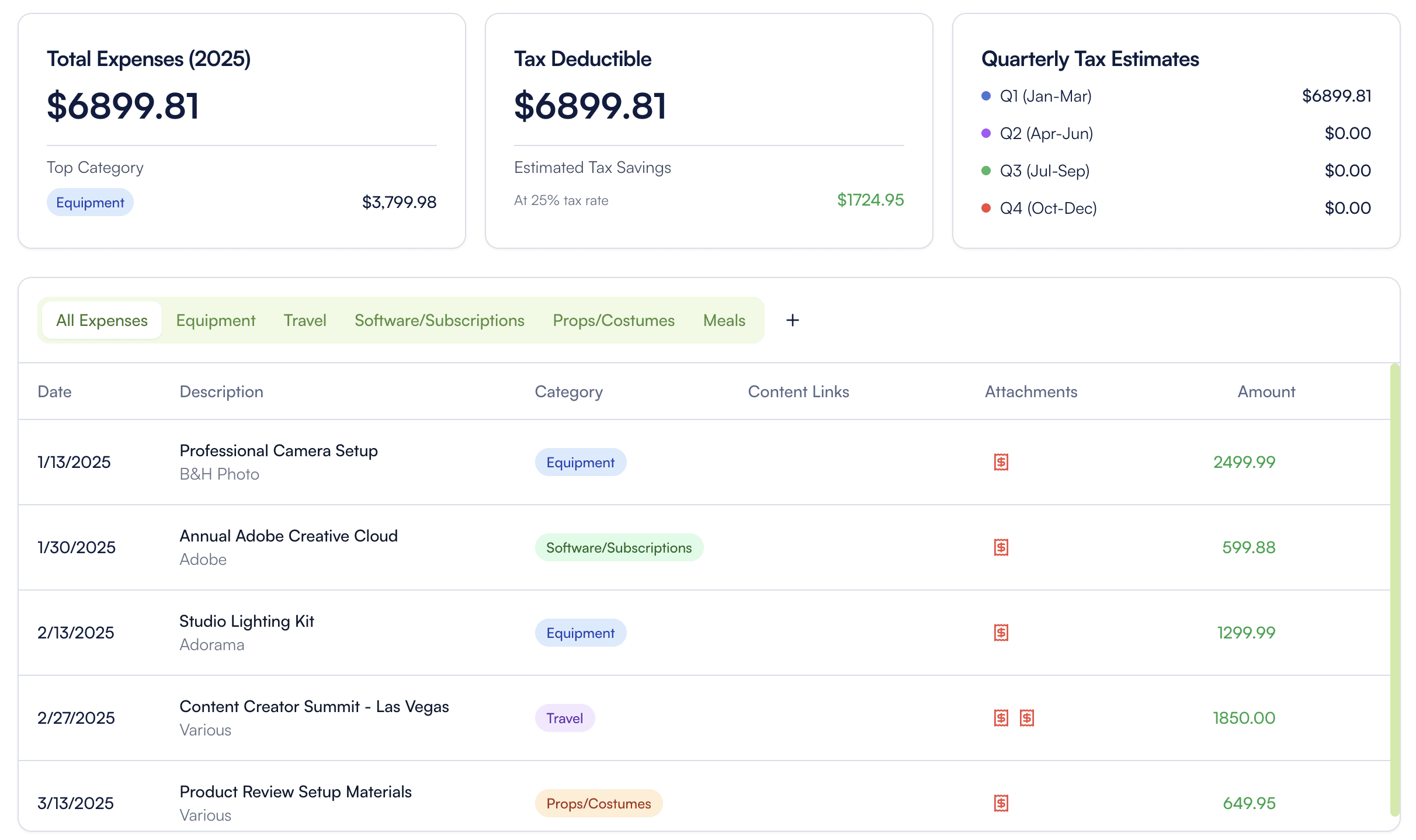The height and width of the screenshot is (840, 1416).
Task: Sort by the Amount column header
Action: [x=1266, y=391]
